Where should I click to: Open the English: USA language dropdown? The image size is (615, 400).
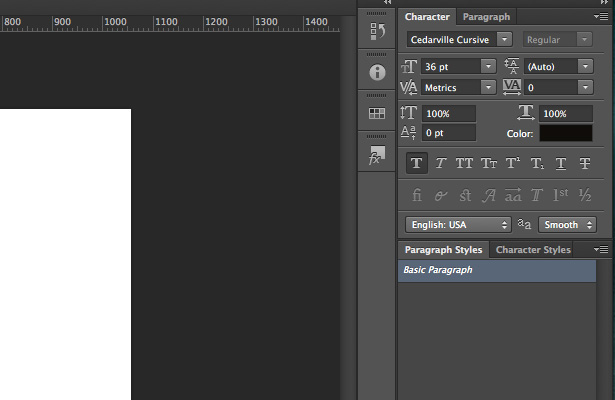pos(458,225)
